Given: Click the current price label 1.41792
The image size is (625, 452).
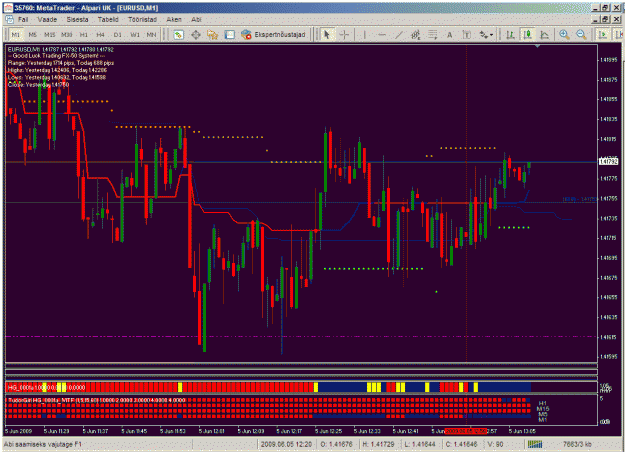Looking at the screenshot, I should click(608, 161).
